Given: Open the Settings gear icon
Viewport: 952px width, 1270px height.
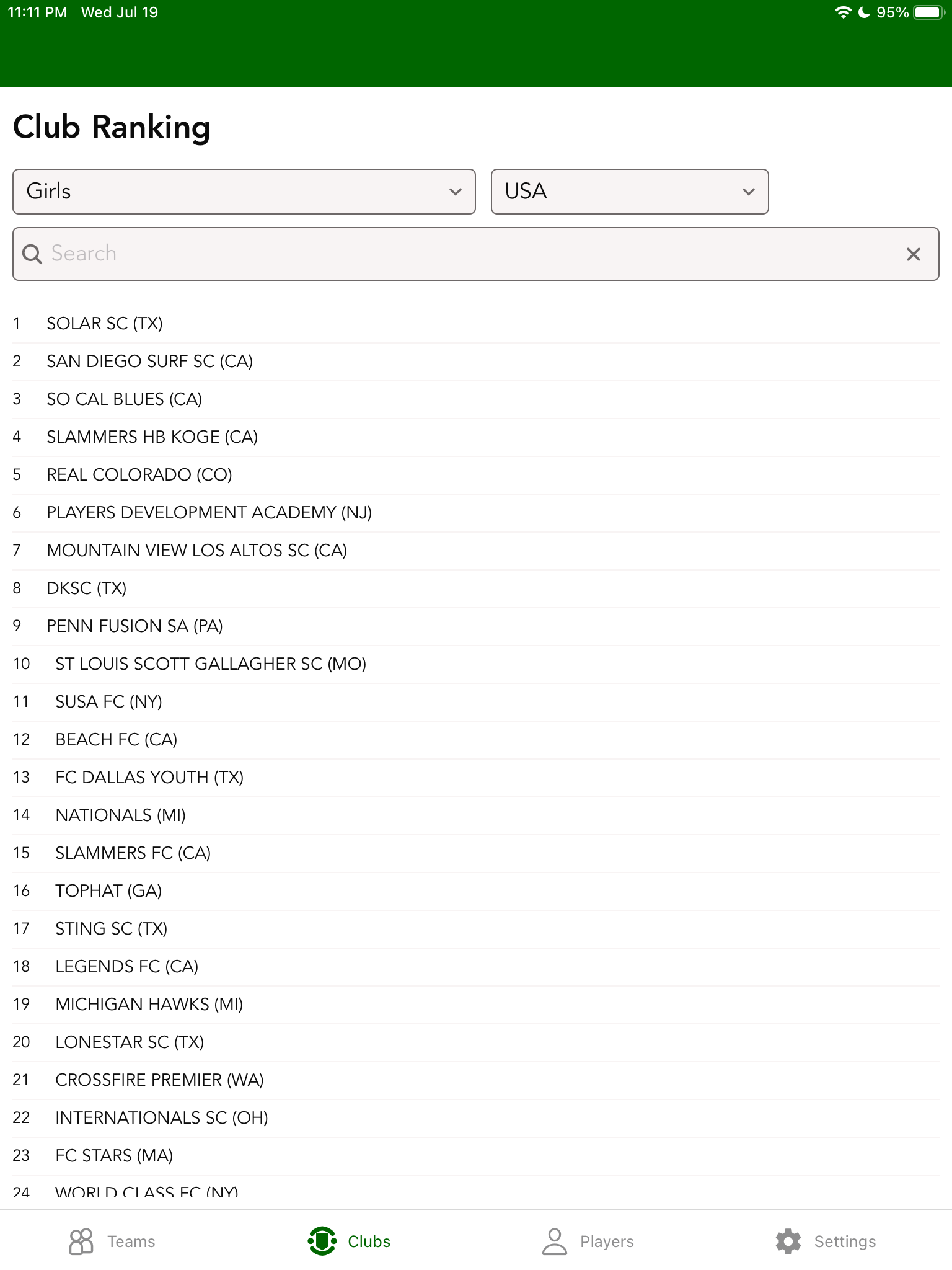Looking at the screenshot, I should (788, 1241).
